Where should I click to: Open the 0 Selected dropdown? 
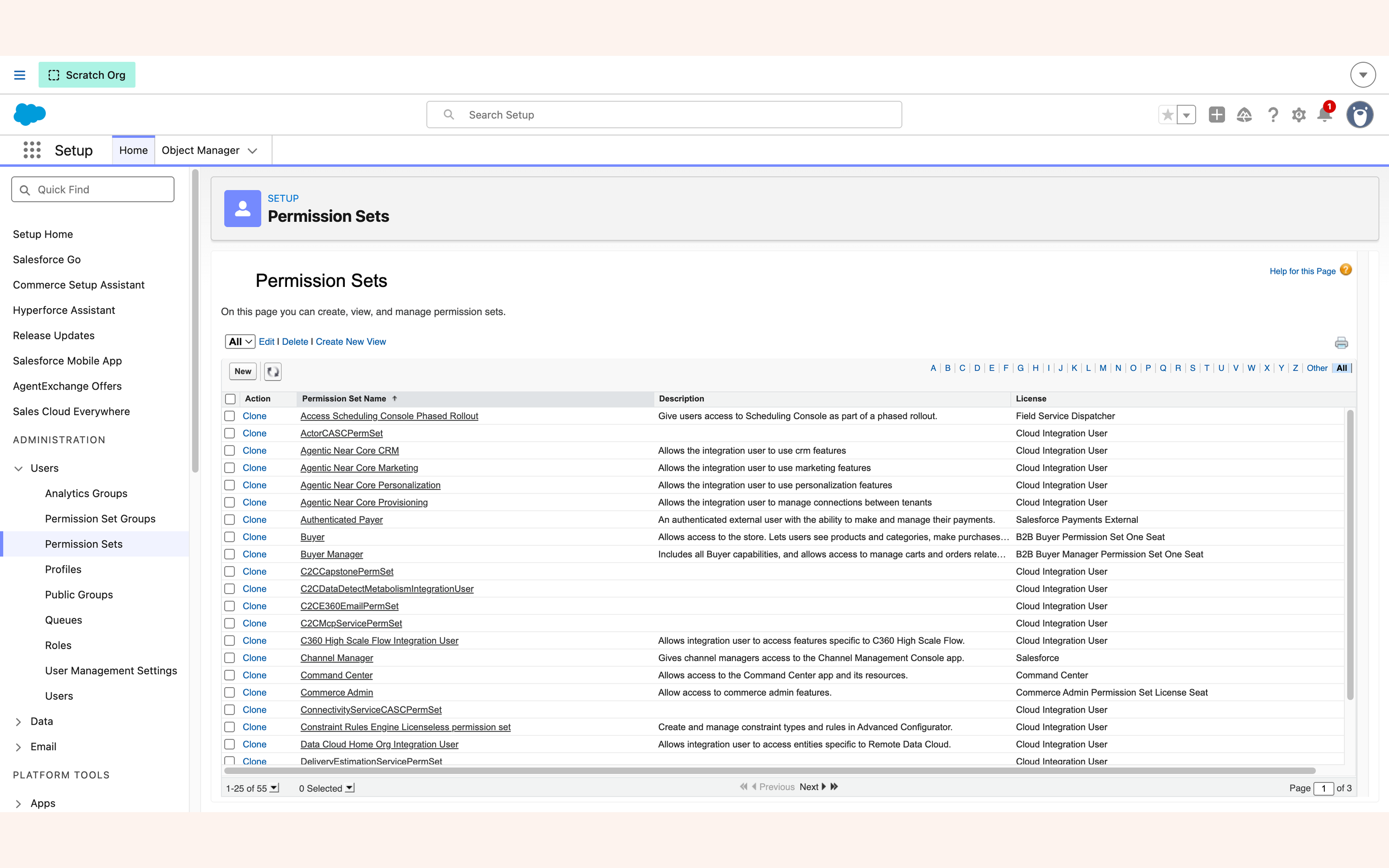[350, 787]
